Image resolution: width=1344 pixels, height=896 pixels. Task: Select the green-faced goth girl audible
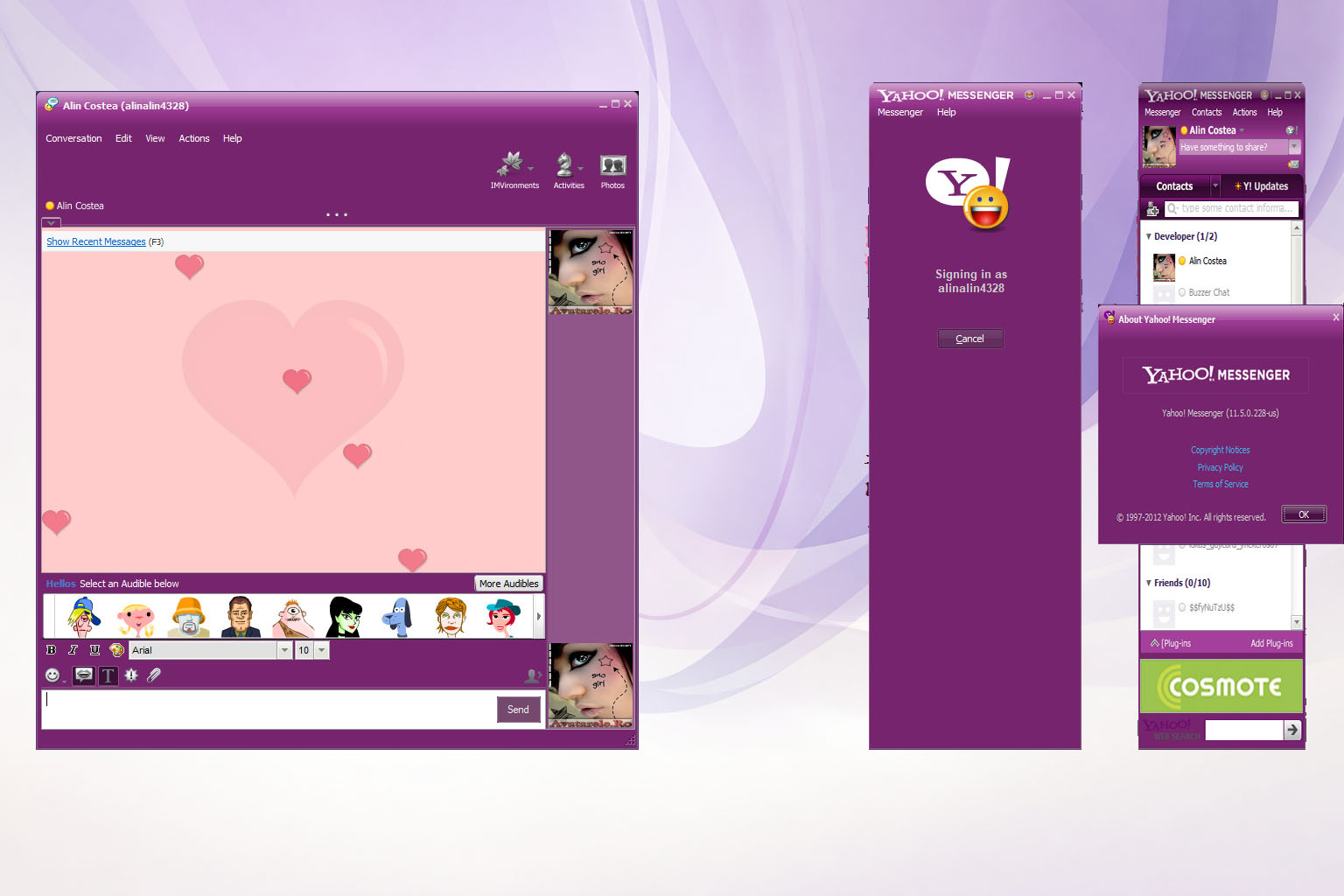(x=345, y=616)
